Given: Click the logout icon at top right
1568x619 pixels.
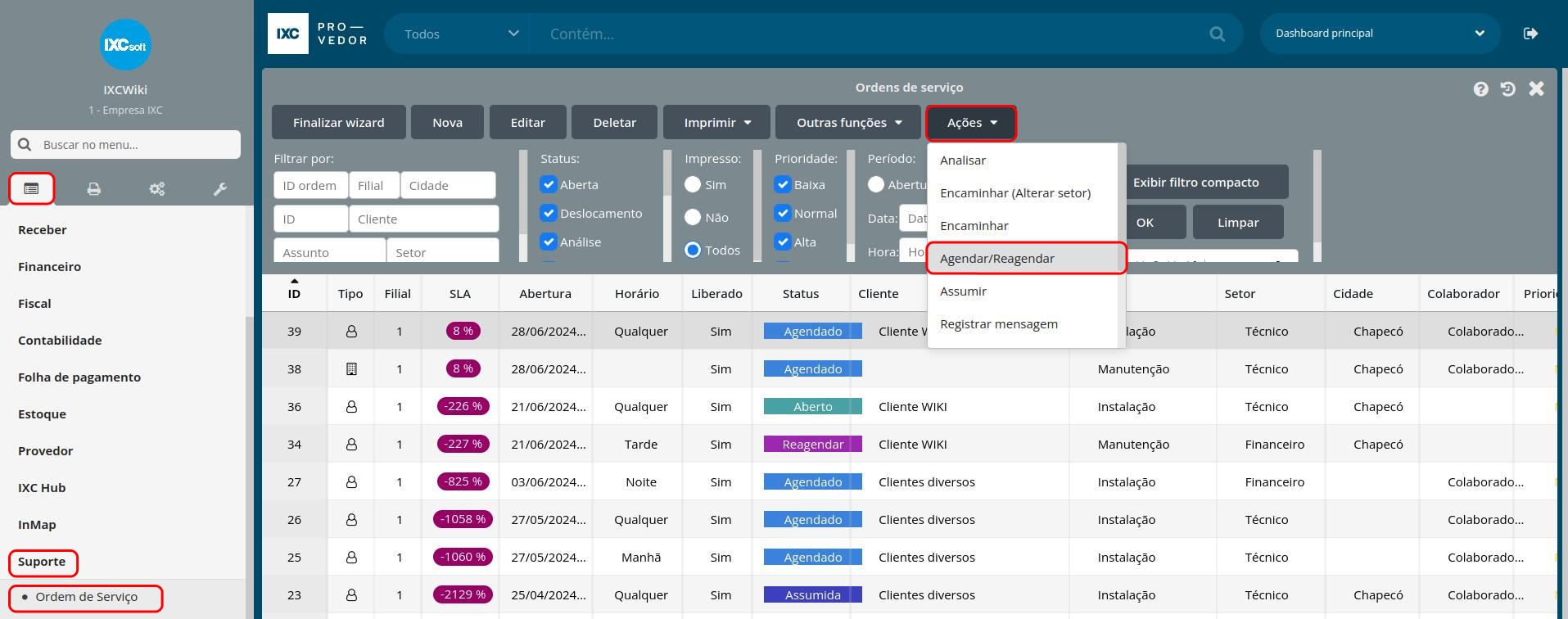Looking at the screenshot, I should 1530,34.
